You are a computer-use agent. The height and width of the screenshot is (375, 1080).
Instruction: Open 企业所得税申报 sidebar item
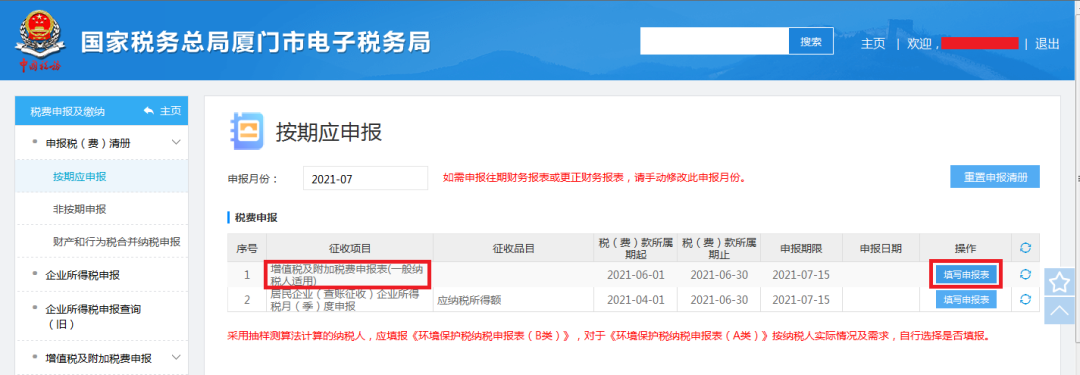83,275
